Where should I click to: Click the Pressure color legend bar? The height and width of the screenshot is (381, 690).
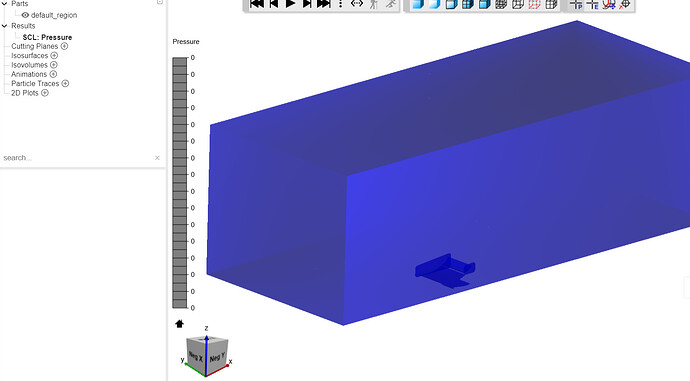point(180,183)
